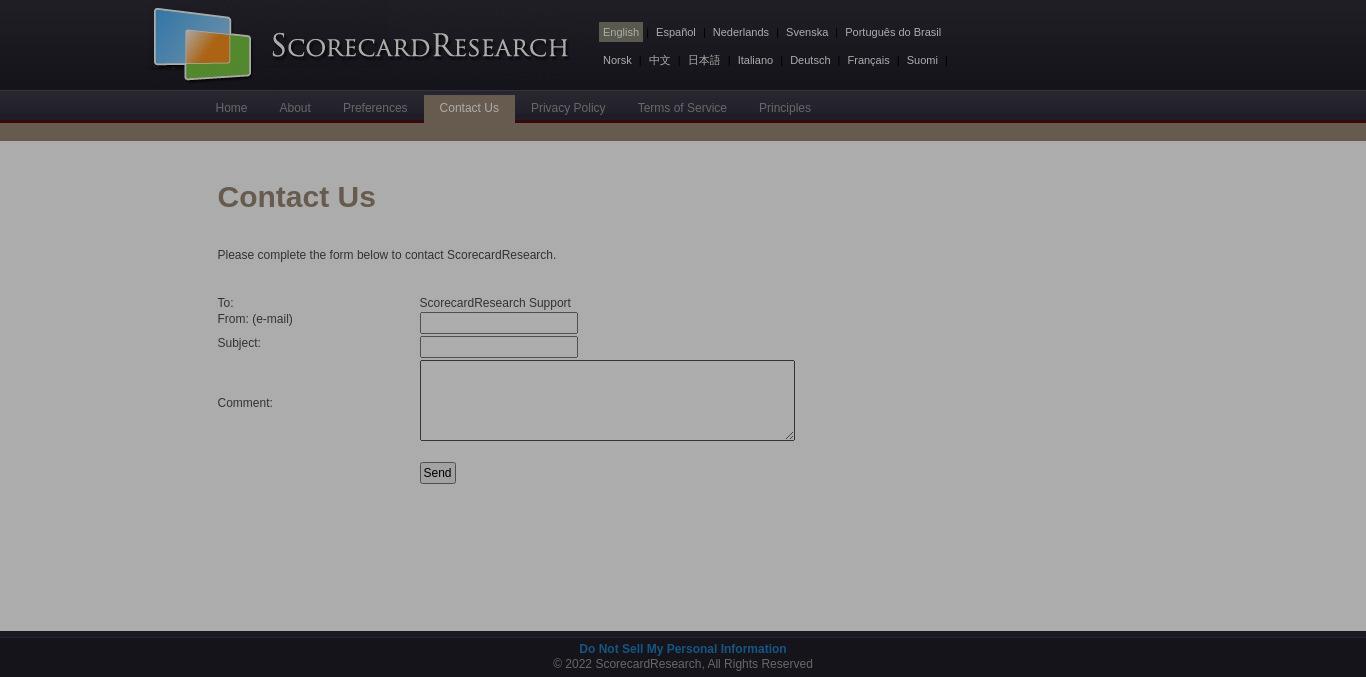The height and width of the screenshot is (677, 1366).
Task: Open the Privacy Policy tab
Action: pos(568,108)
